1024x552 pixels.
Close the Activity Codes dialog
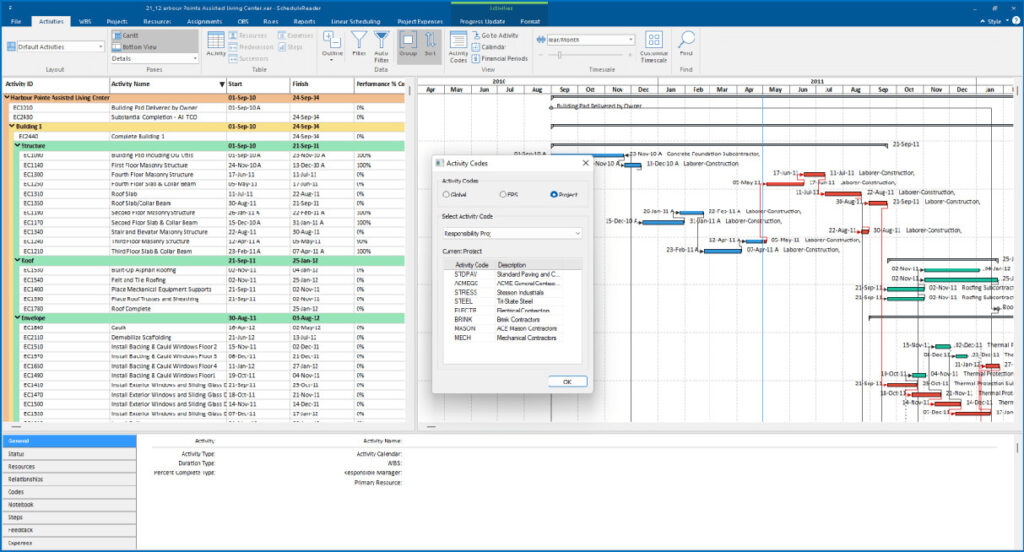click(585, 163)
